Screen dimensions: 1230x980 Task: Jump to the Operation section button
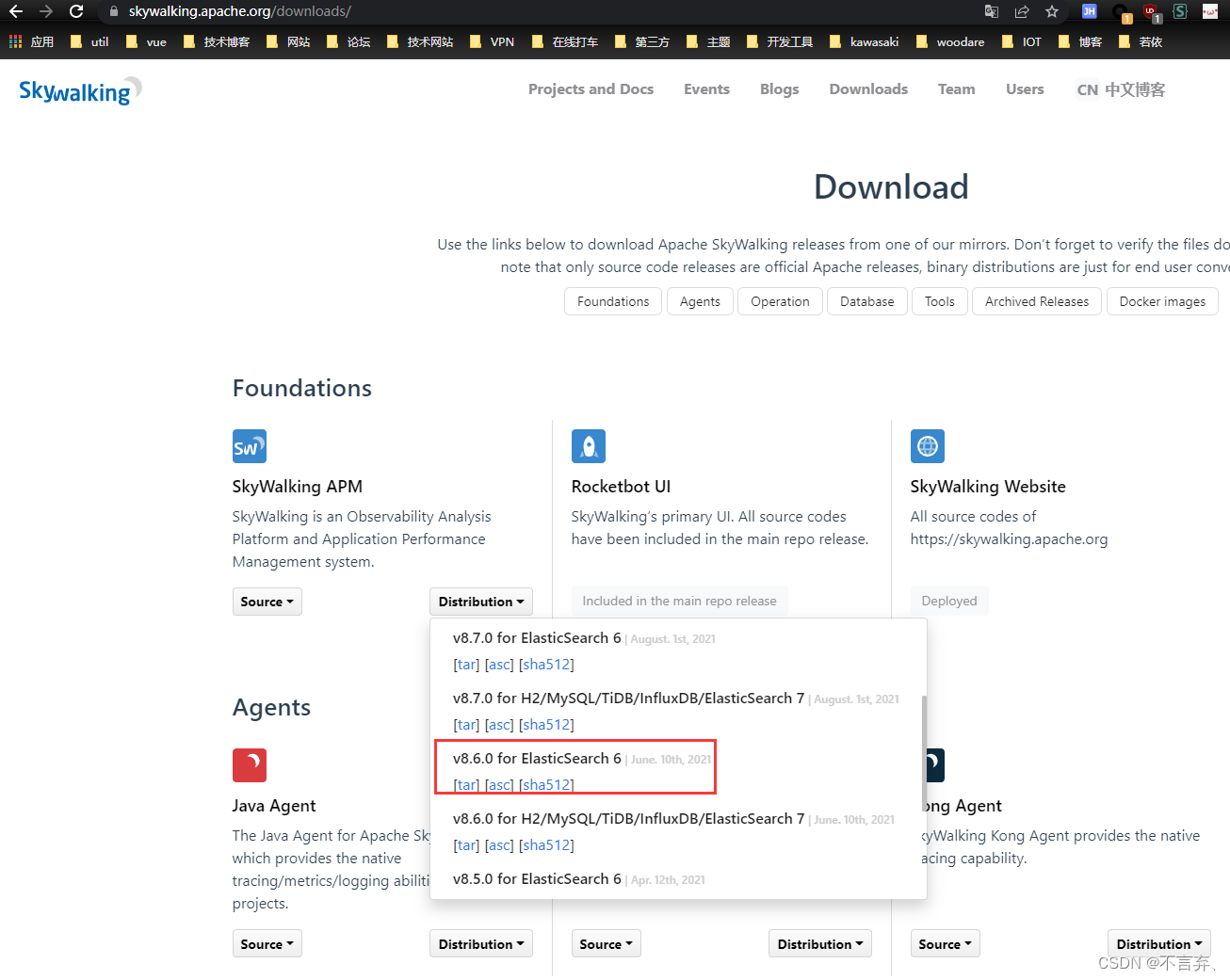780,301
